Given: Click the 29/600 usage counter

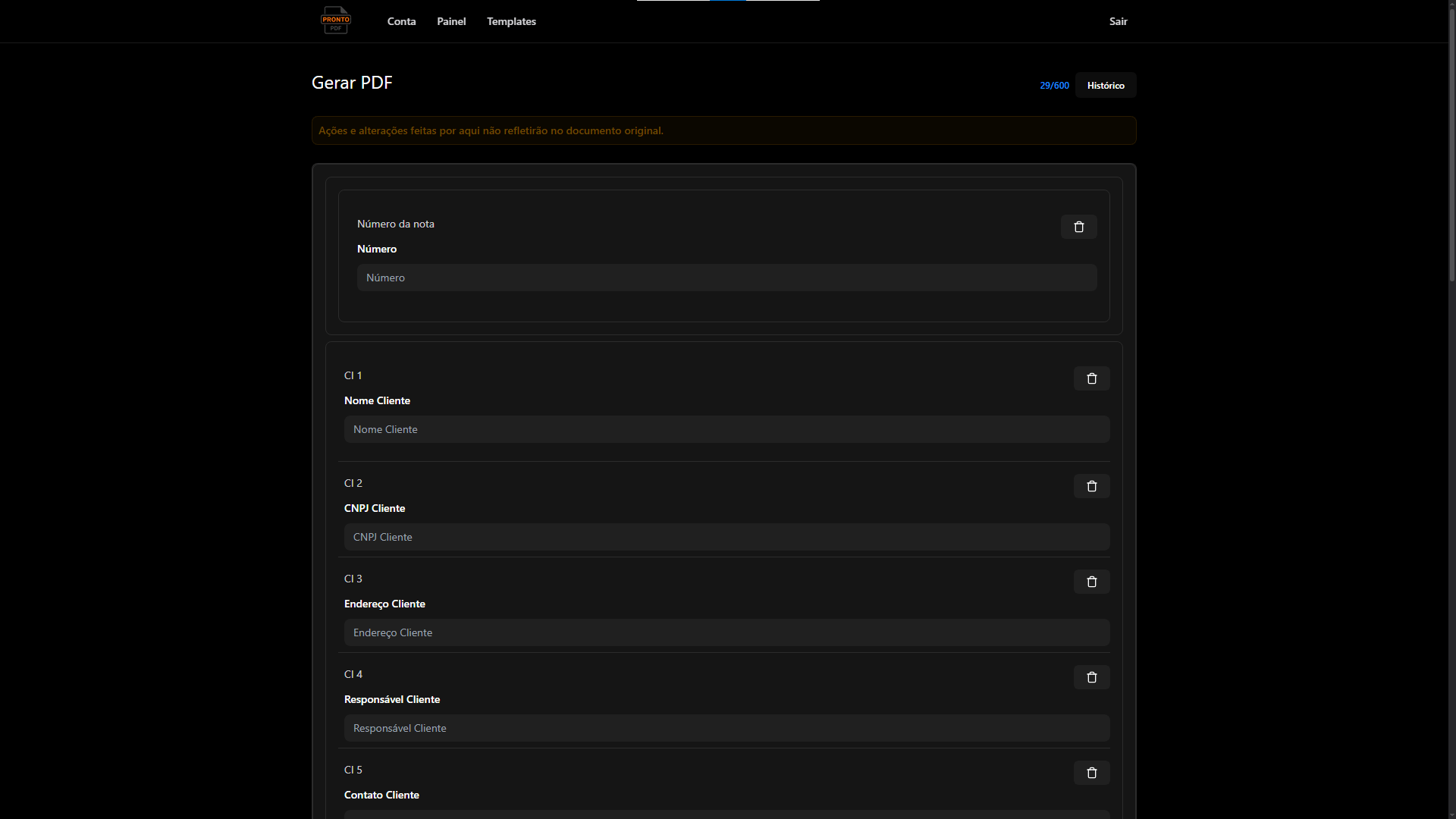Looking at the screenshot, I should 1054,86.
